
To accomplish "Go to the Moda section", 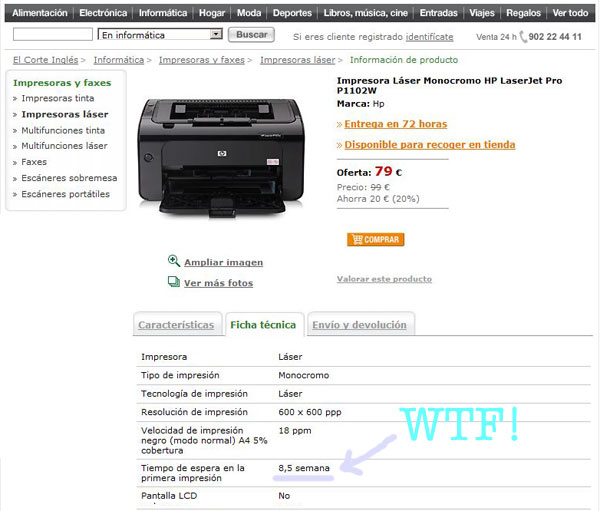I will pyautogui.click(x=249, y=13).
